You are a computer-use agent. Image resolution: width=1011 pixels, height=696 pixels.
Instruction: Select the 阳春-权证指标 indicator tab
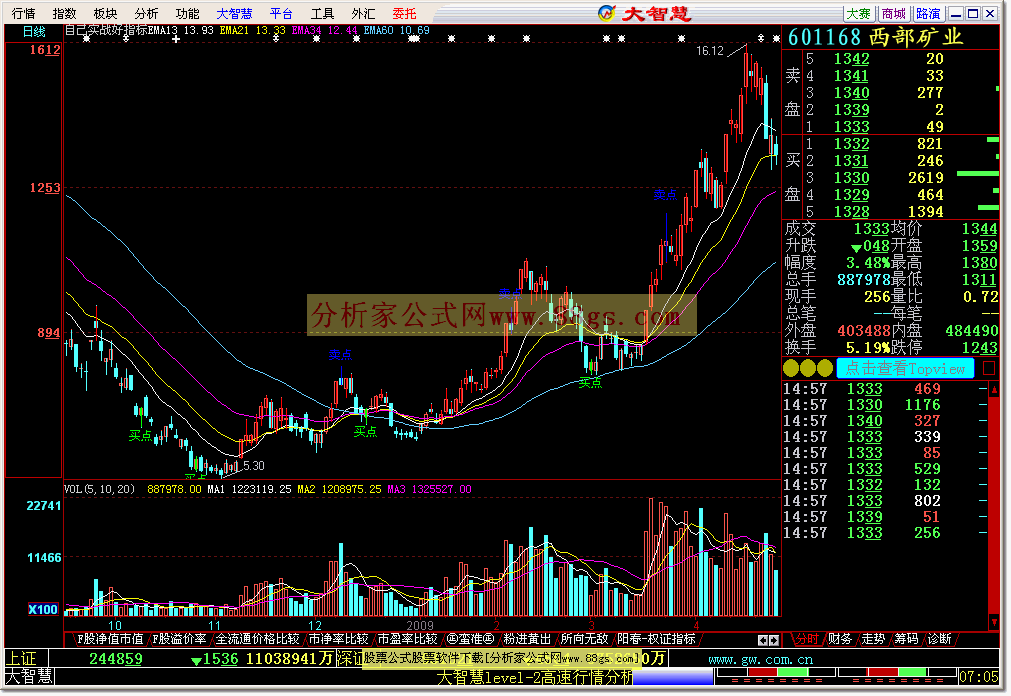coord(656,639)
